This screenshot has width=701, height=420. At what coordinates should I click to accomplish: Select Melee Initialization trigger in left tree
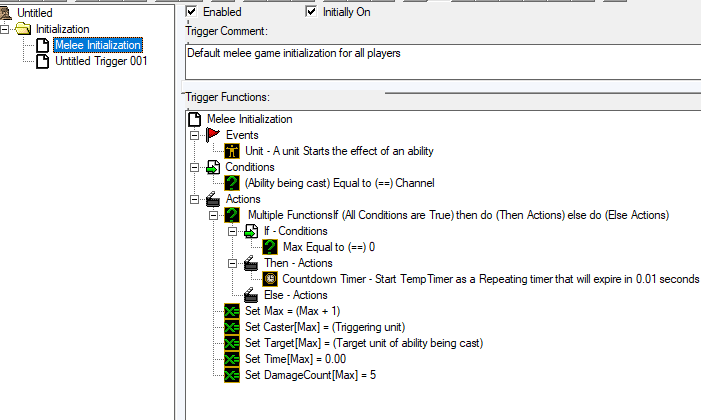coord(98,45)
